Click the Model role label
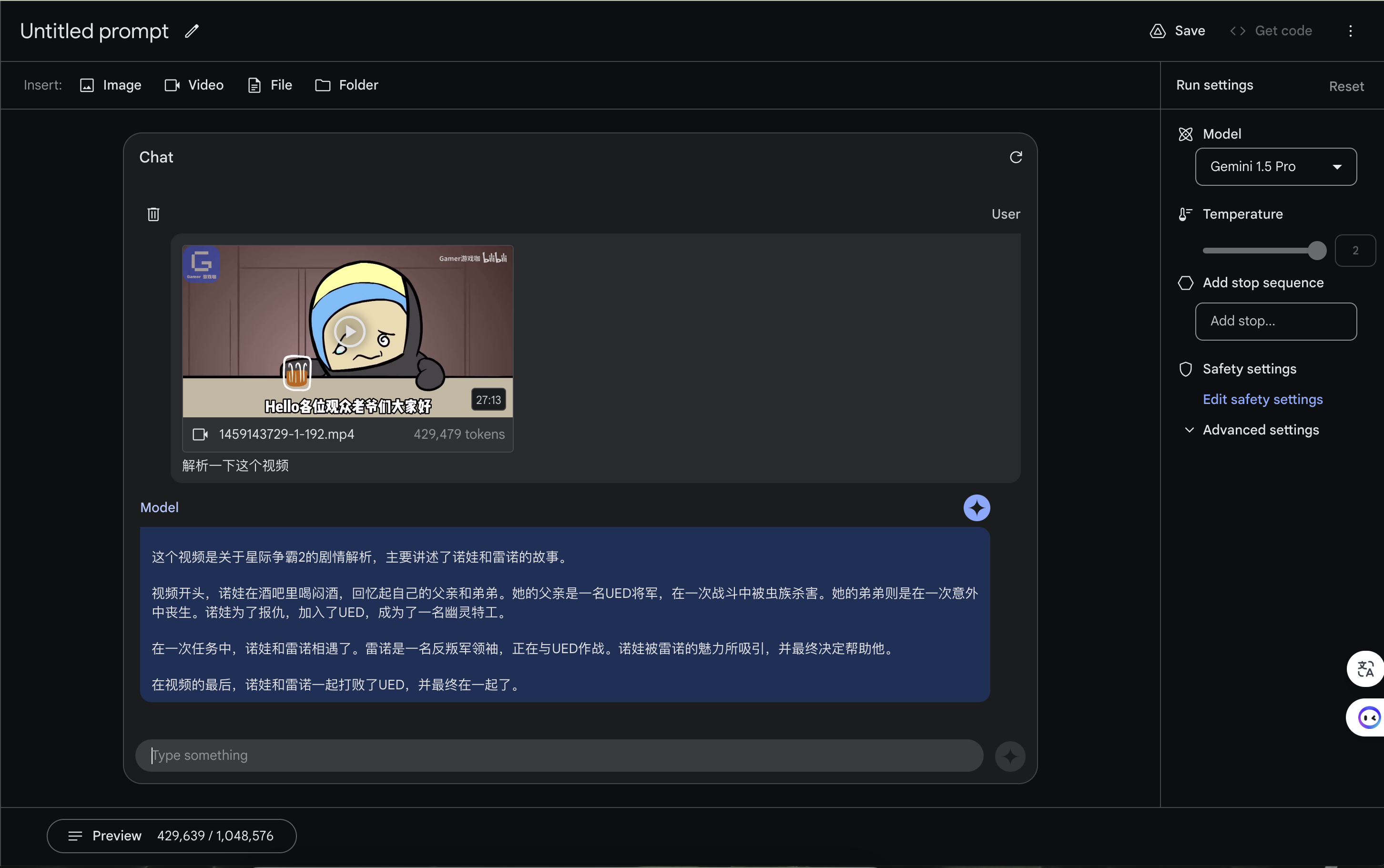Screen dimensions: 1384x868 pos(159,507)
